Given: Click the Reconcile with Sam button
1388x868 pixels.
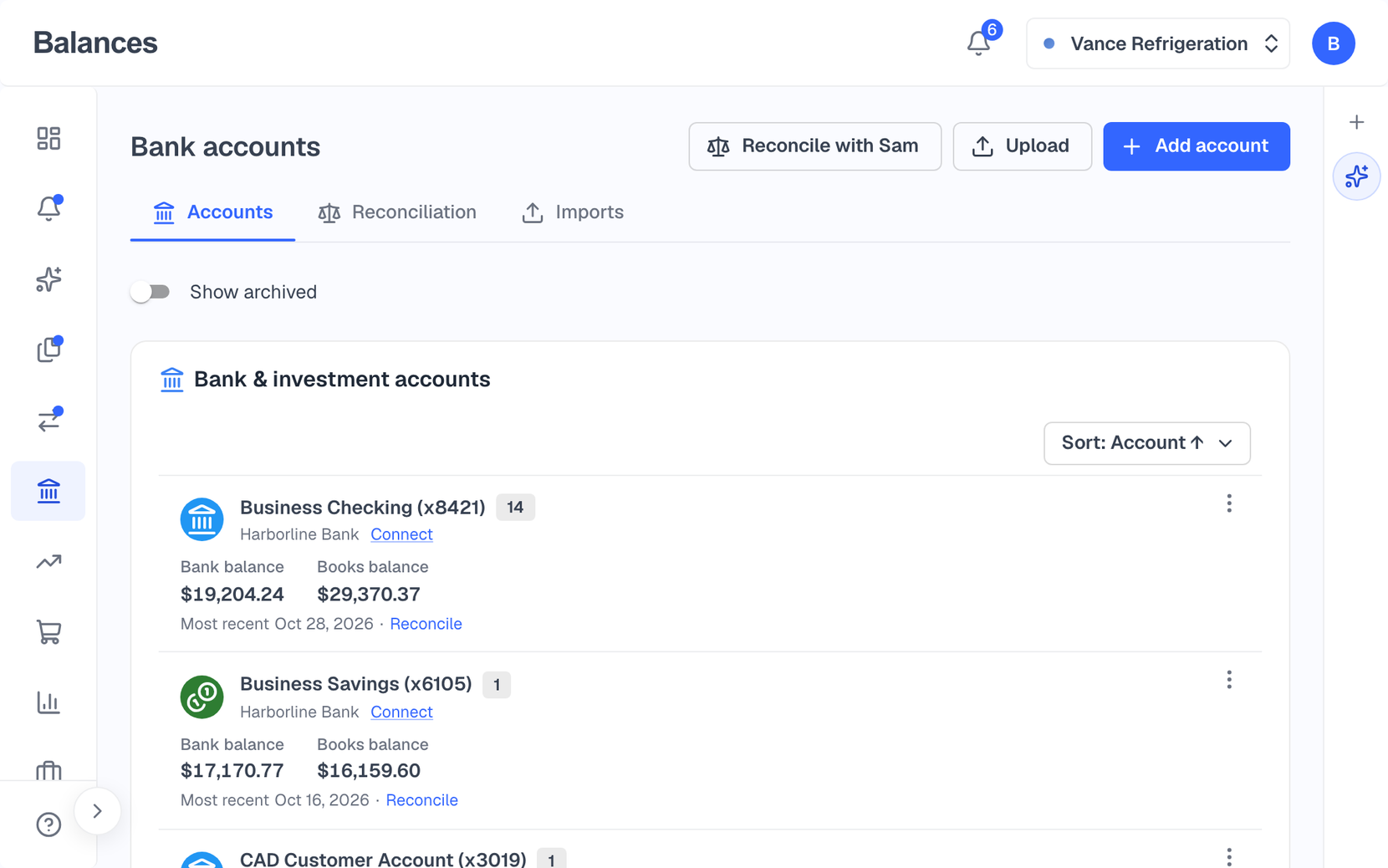Looking at the screenshot, I should click(x=814, y=146).
